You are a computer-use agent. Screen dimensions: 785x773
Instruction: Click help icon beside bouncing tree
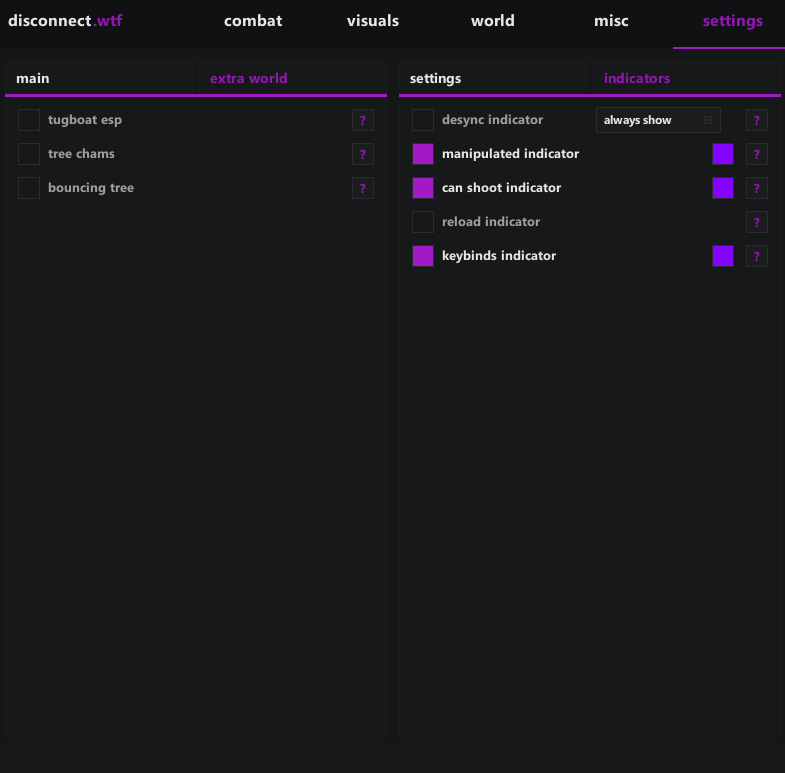tap(362, 188)
